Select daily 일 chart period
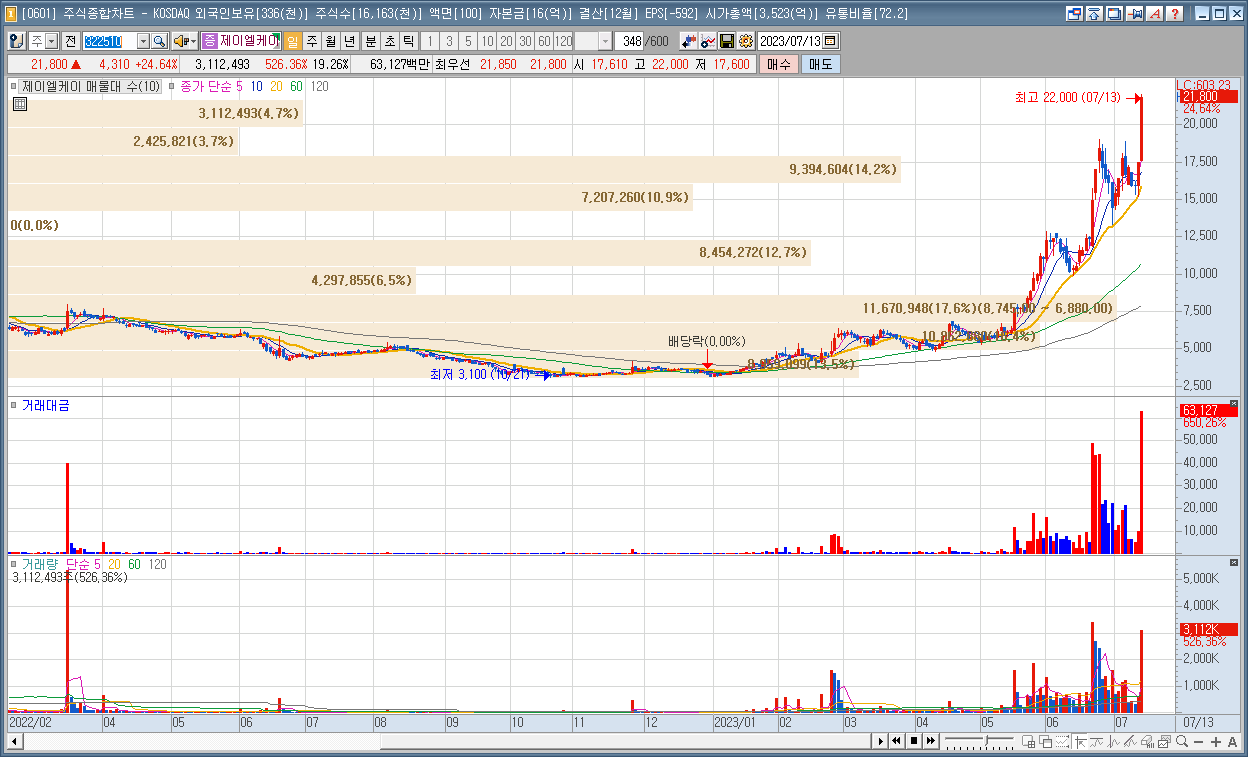This screenshot has width=1248, height=757. click(x=292, y=41)
